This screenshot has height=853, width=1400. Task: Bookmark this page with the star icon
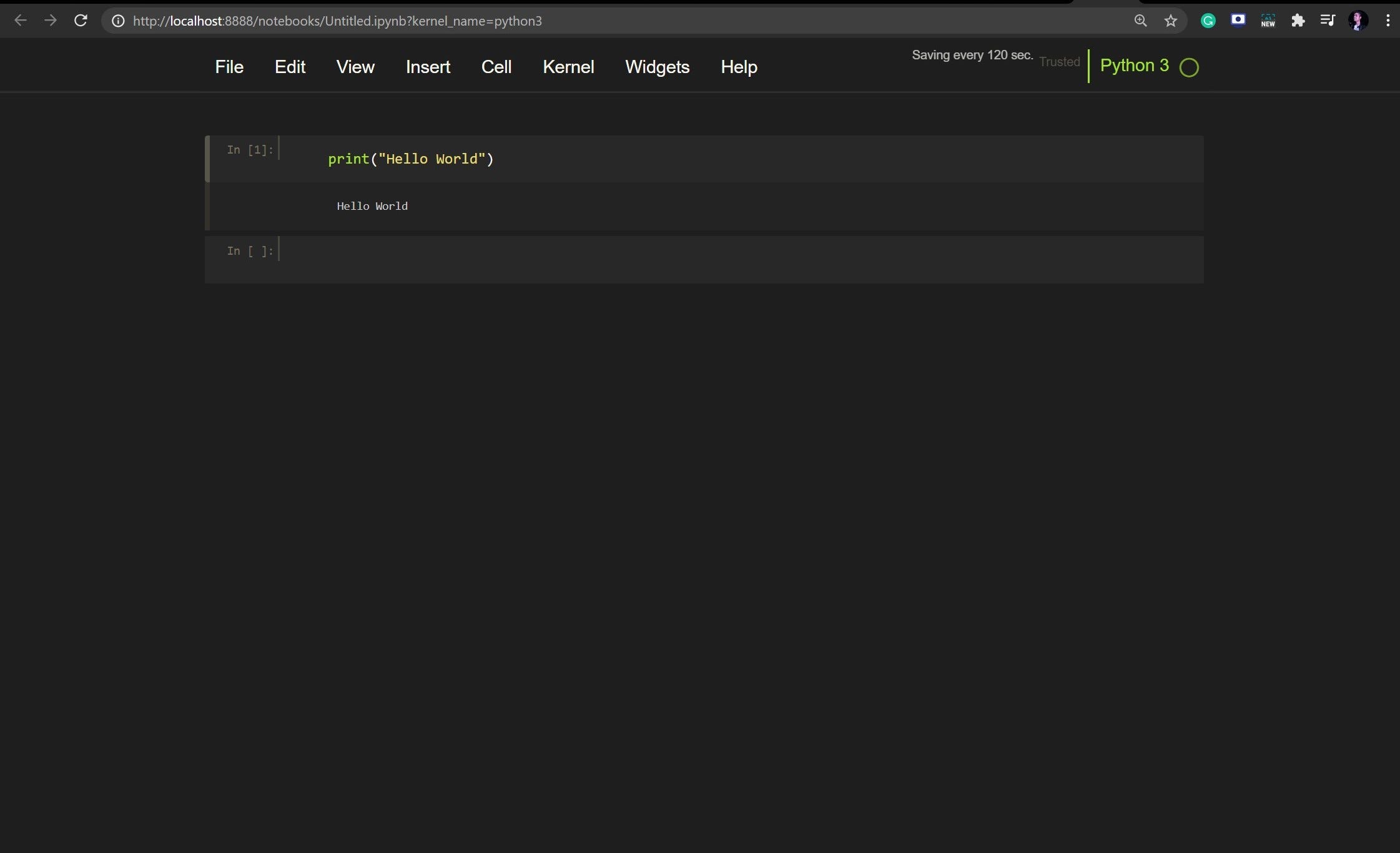point(1171,21)
